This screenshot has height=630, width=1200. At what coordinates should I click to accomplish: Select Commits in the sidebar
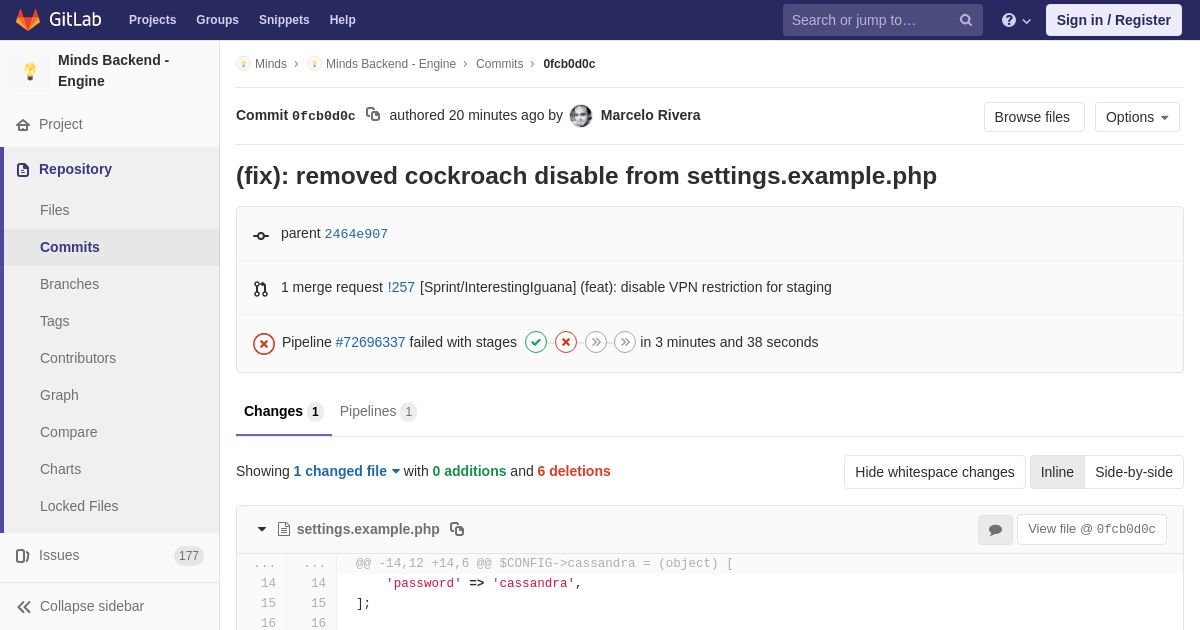[70, 247]
